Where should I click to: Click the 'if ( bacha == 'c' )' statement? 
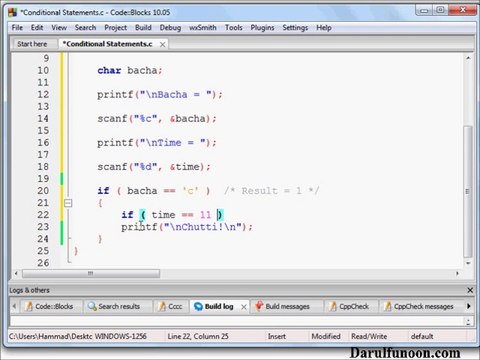coord(154,191)
